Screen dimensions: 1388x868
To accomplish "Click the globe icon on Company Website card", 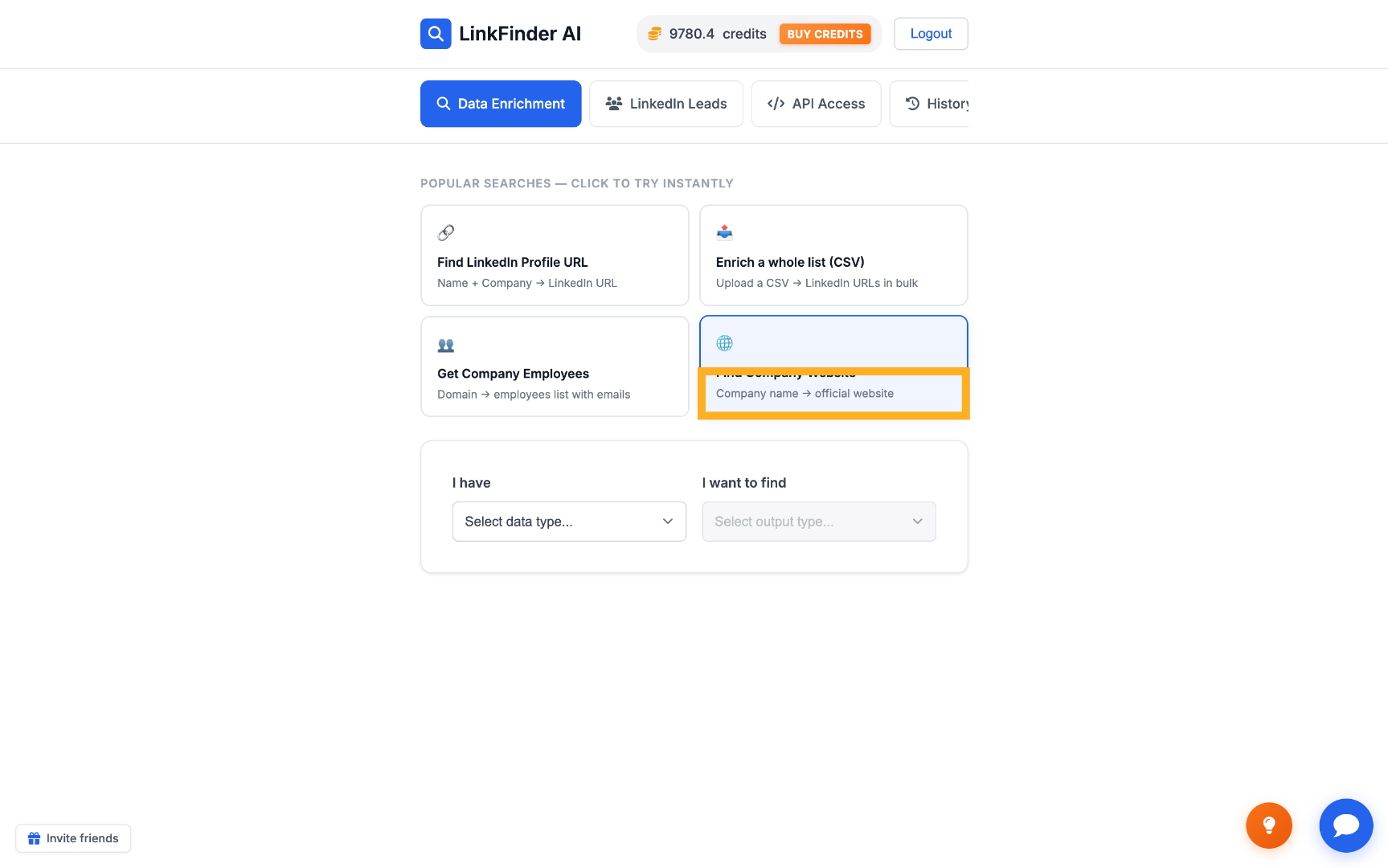I will (x=725, y=343).
